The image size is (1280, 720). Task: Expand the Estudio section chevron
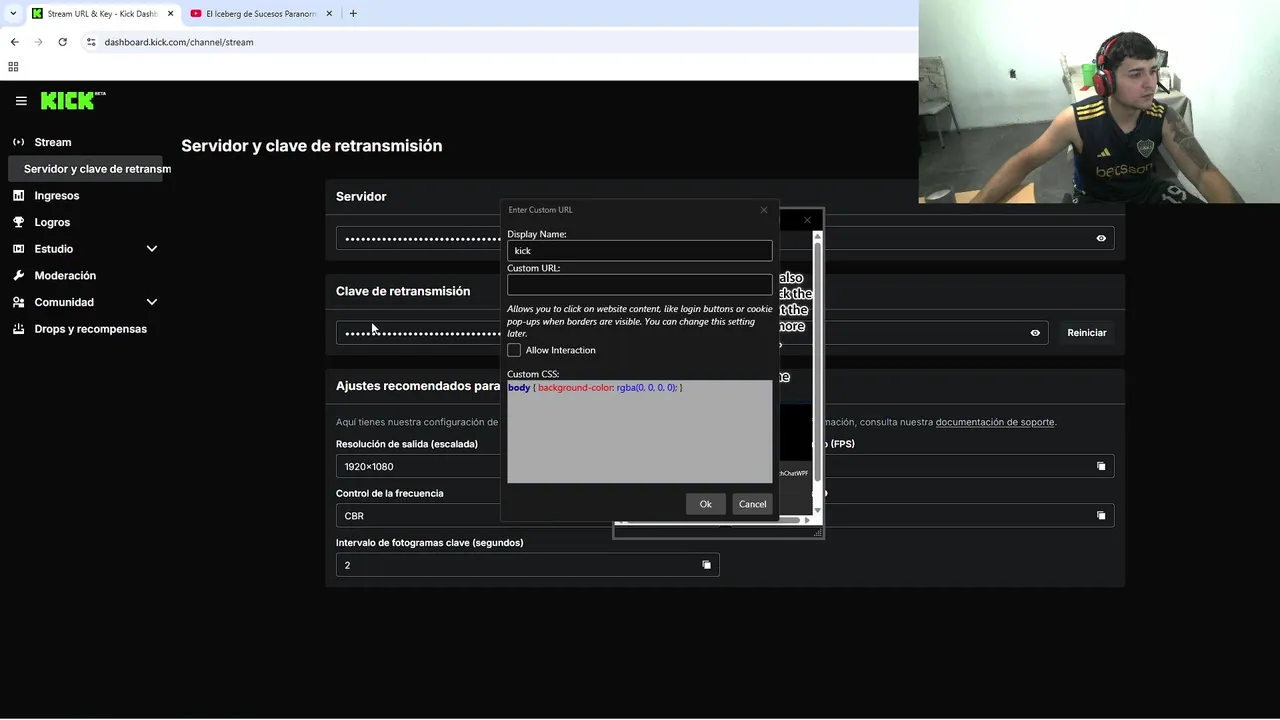(152, 249)
